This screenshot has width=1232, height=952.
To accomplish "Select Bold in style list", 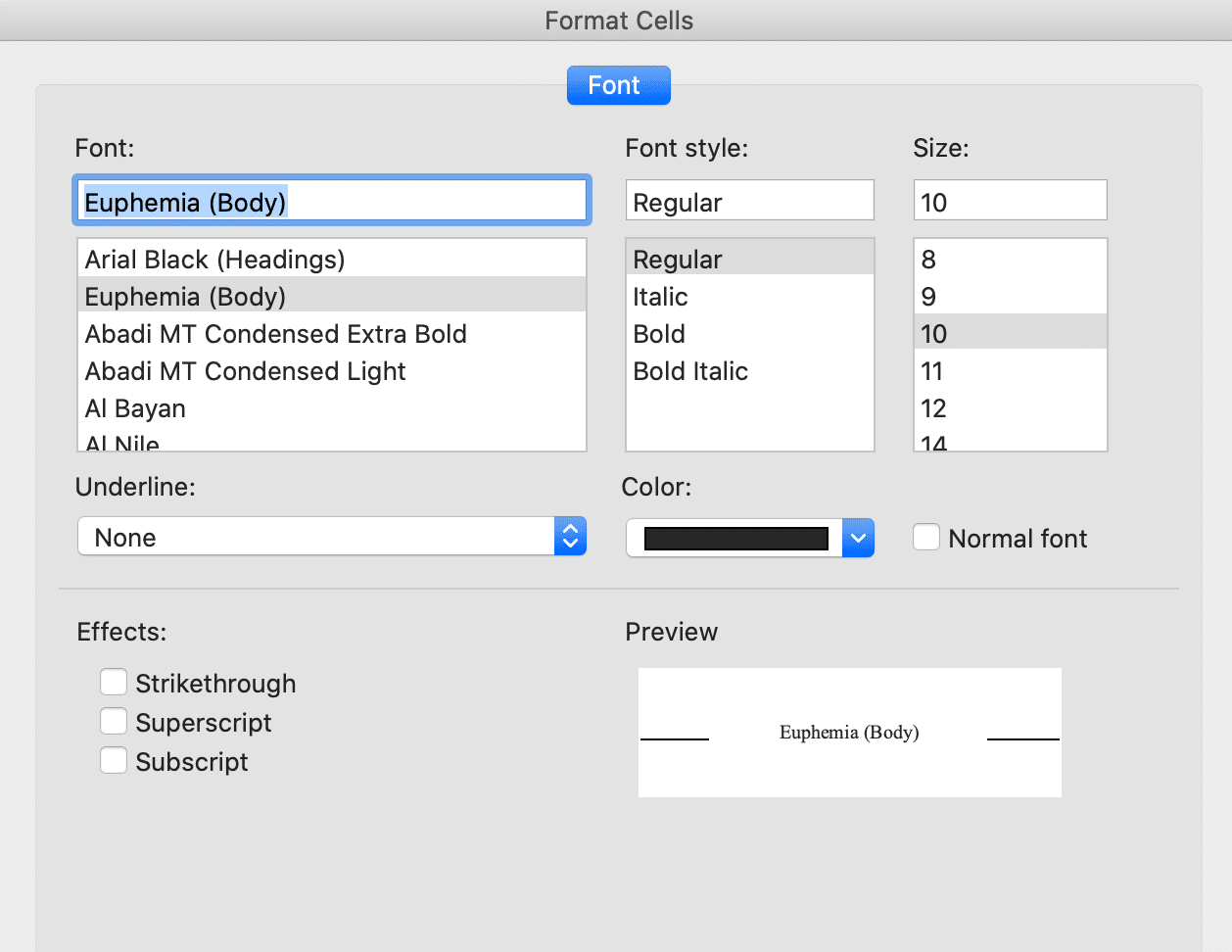I will (x=659, y=334).
